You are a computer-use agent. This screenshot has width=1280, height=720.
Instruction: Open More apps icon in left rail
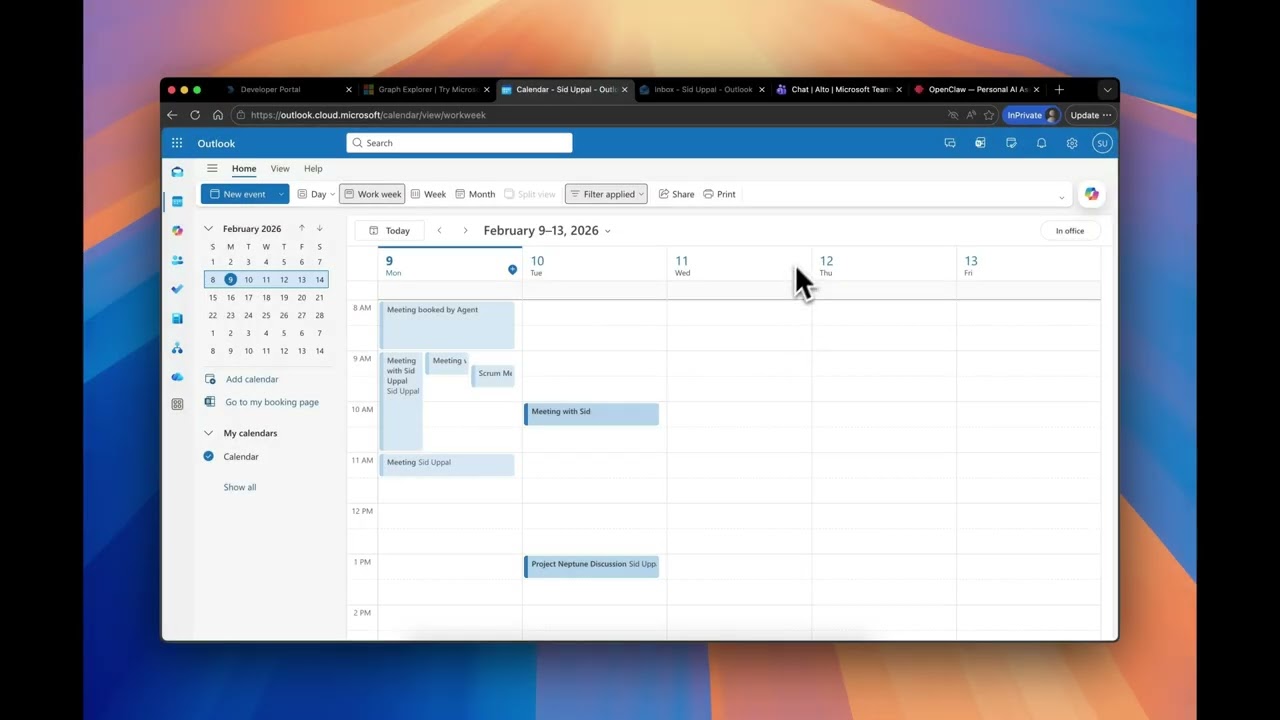177,404
